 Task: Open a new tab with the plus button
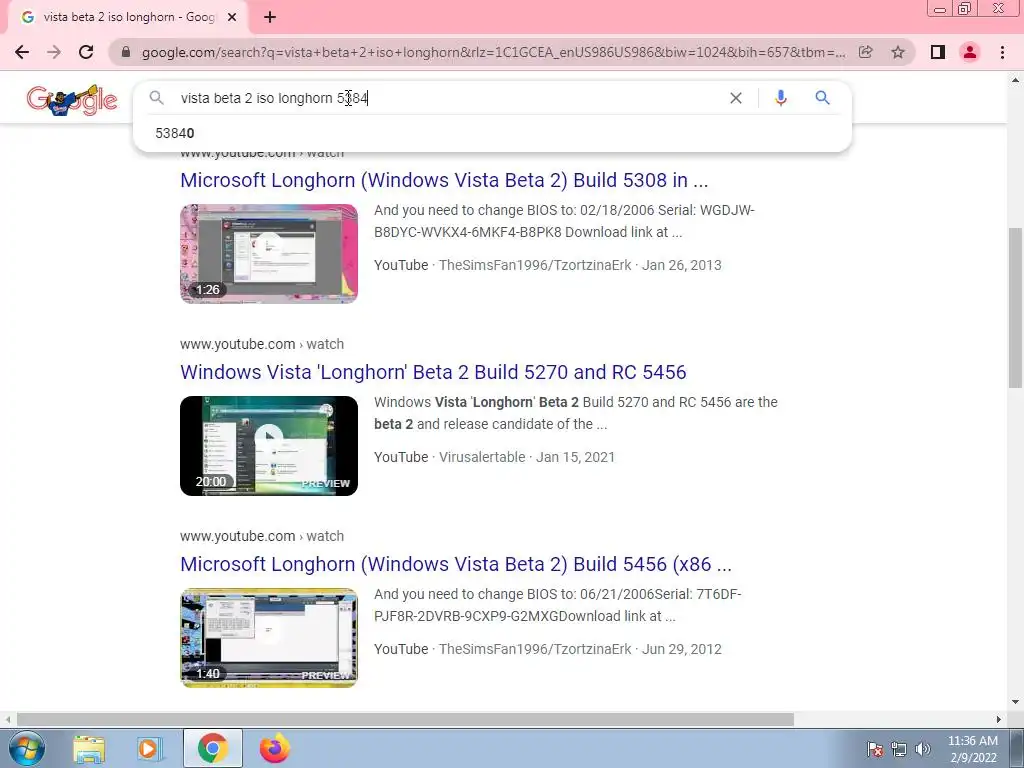[x=270, y=18]
